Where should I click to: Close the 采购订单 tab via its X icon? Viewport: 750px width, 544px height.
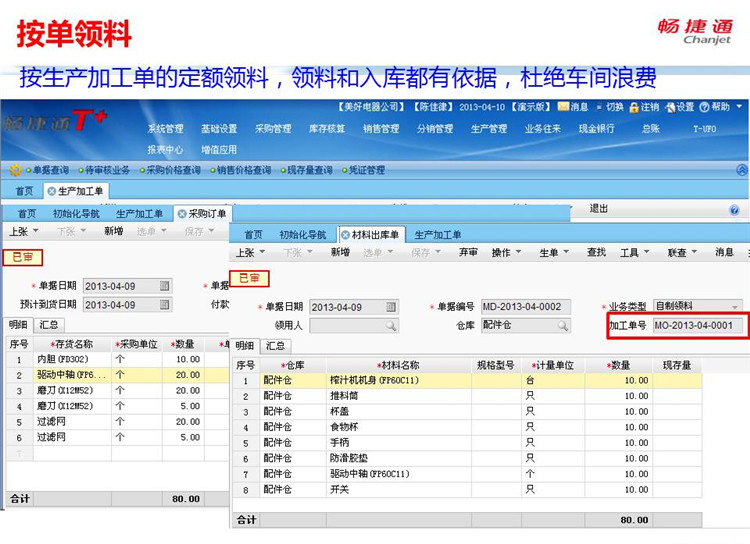(x=181, y=214)
